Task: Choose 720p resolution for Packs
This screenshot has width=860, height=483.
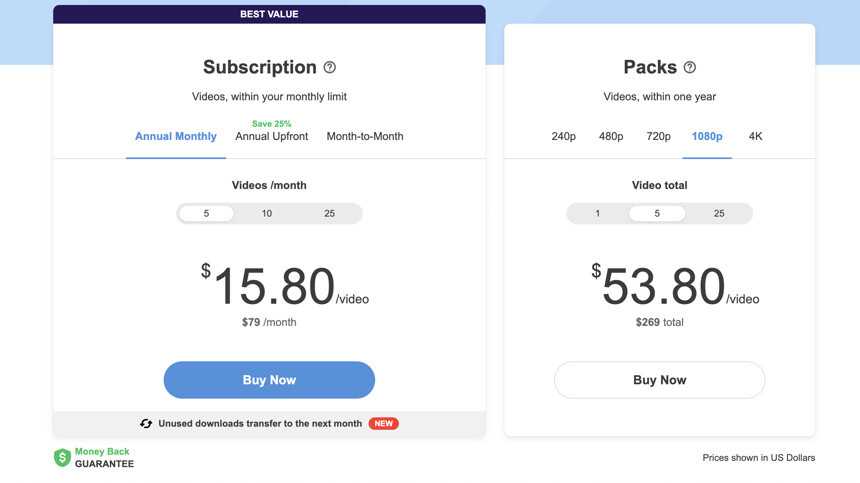Action: [659, 137]
